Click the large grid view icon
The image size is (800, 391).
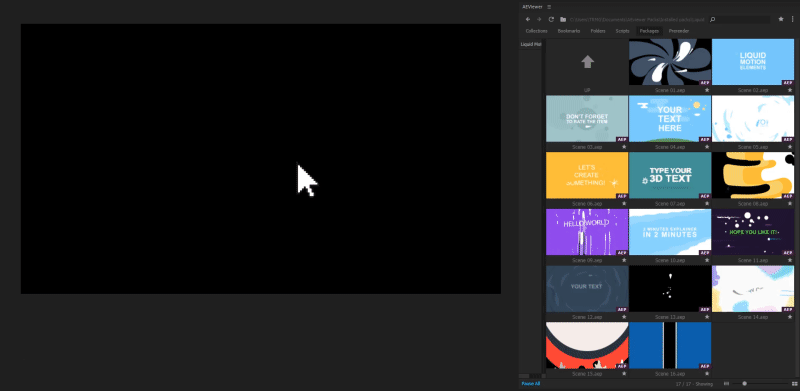(x=795, y=383)
